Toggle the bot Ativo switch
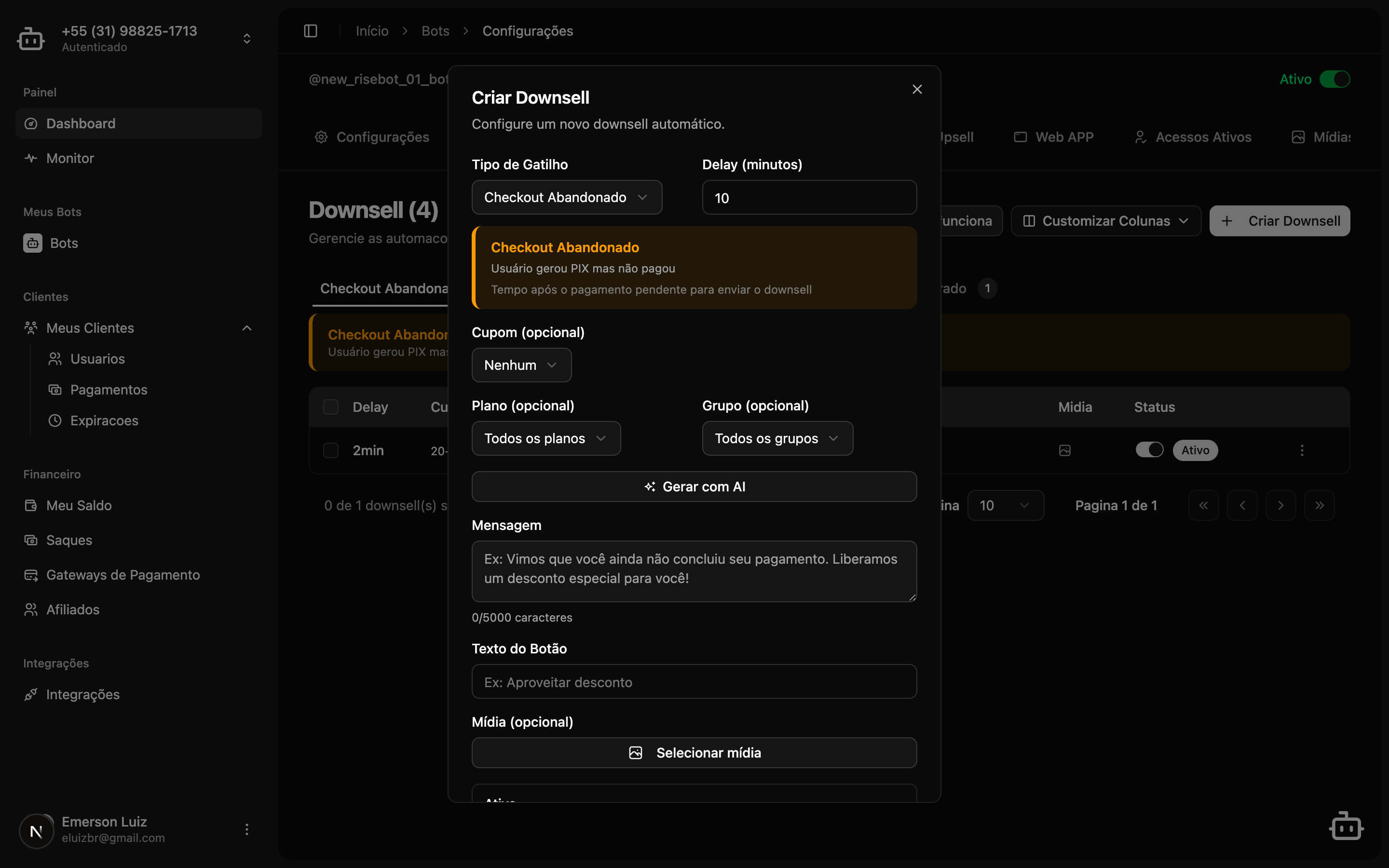 [x=1335, y=79]
